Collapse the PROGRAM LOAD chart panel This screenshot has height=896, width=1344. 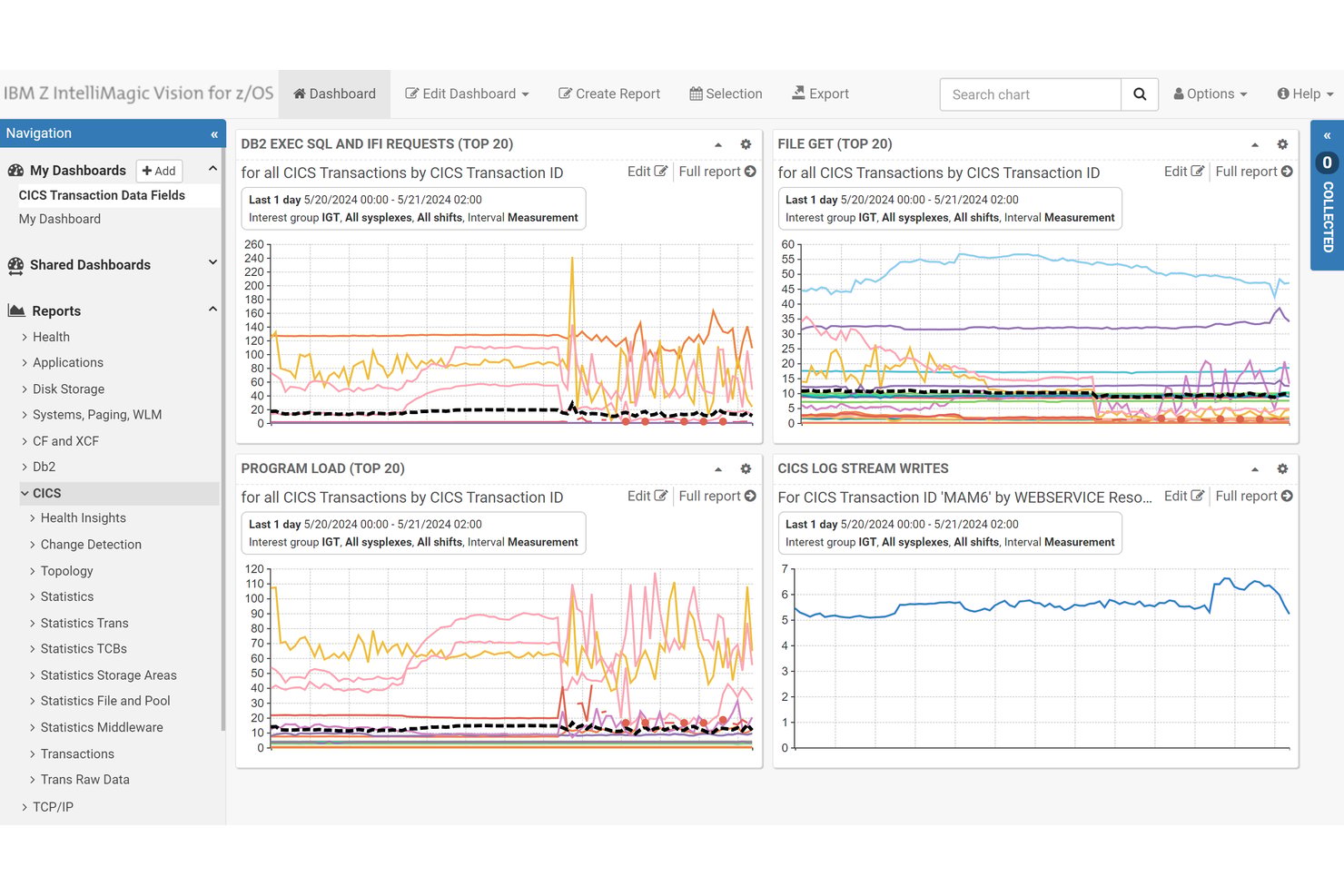tap(718, 469)
